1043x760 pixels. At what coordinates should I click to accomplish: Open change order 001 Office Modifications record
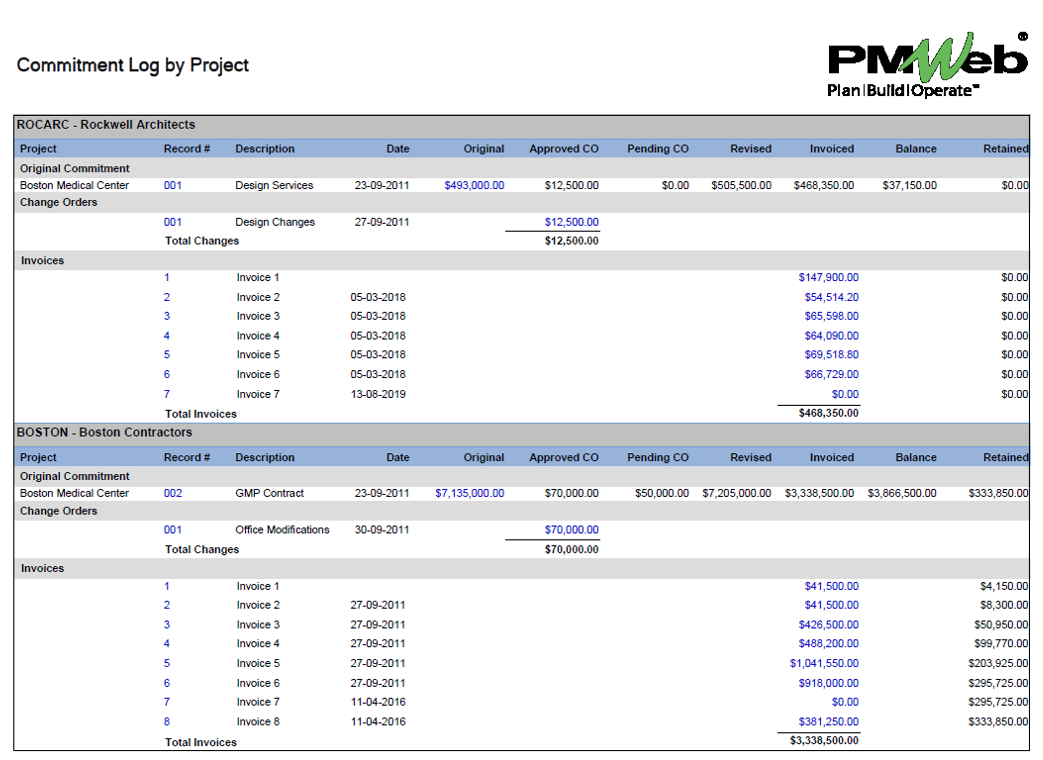(x=173, y=530)
